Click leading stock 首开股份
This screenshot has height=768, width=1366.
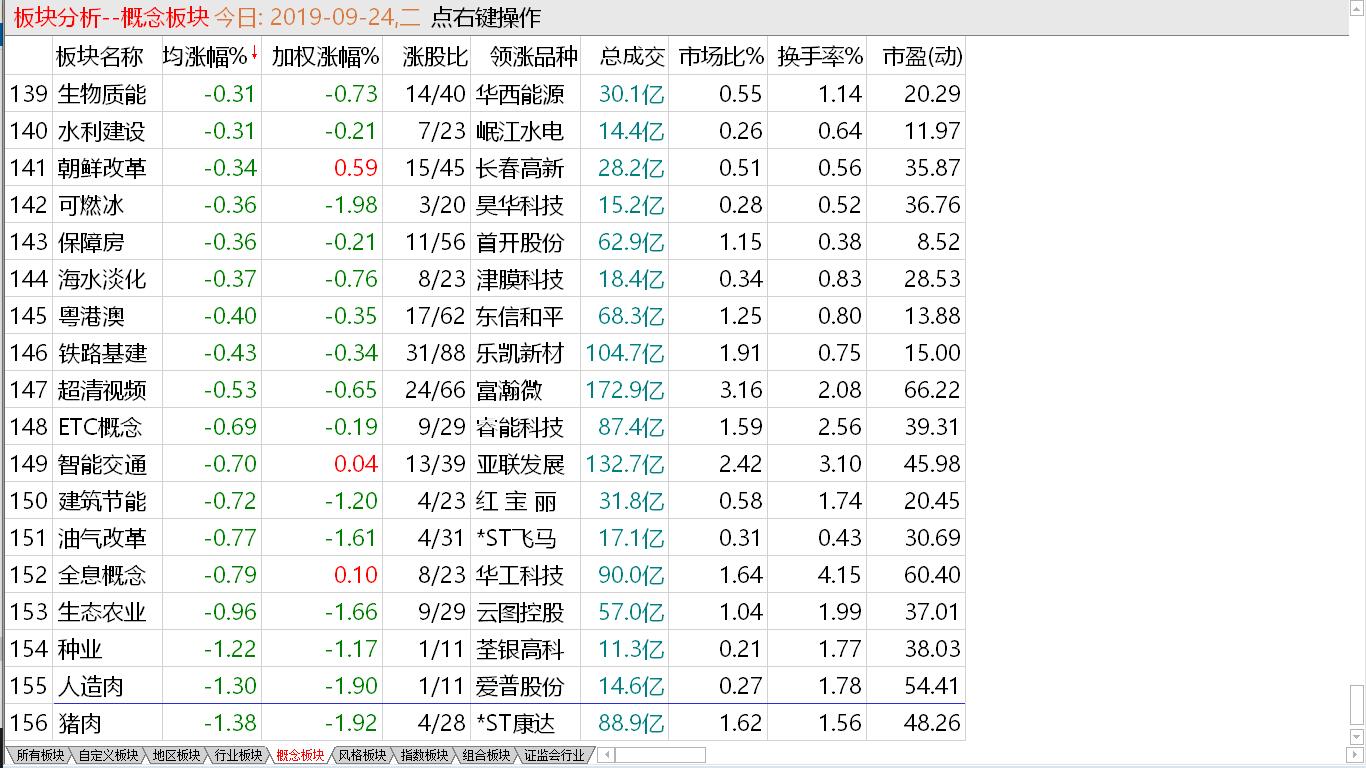click(520, 242)
